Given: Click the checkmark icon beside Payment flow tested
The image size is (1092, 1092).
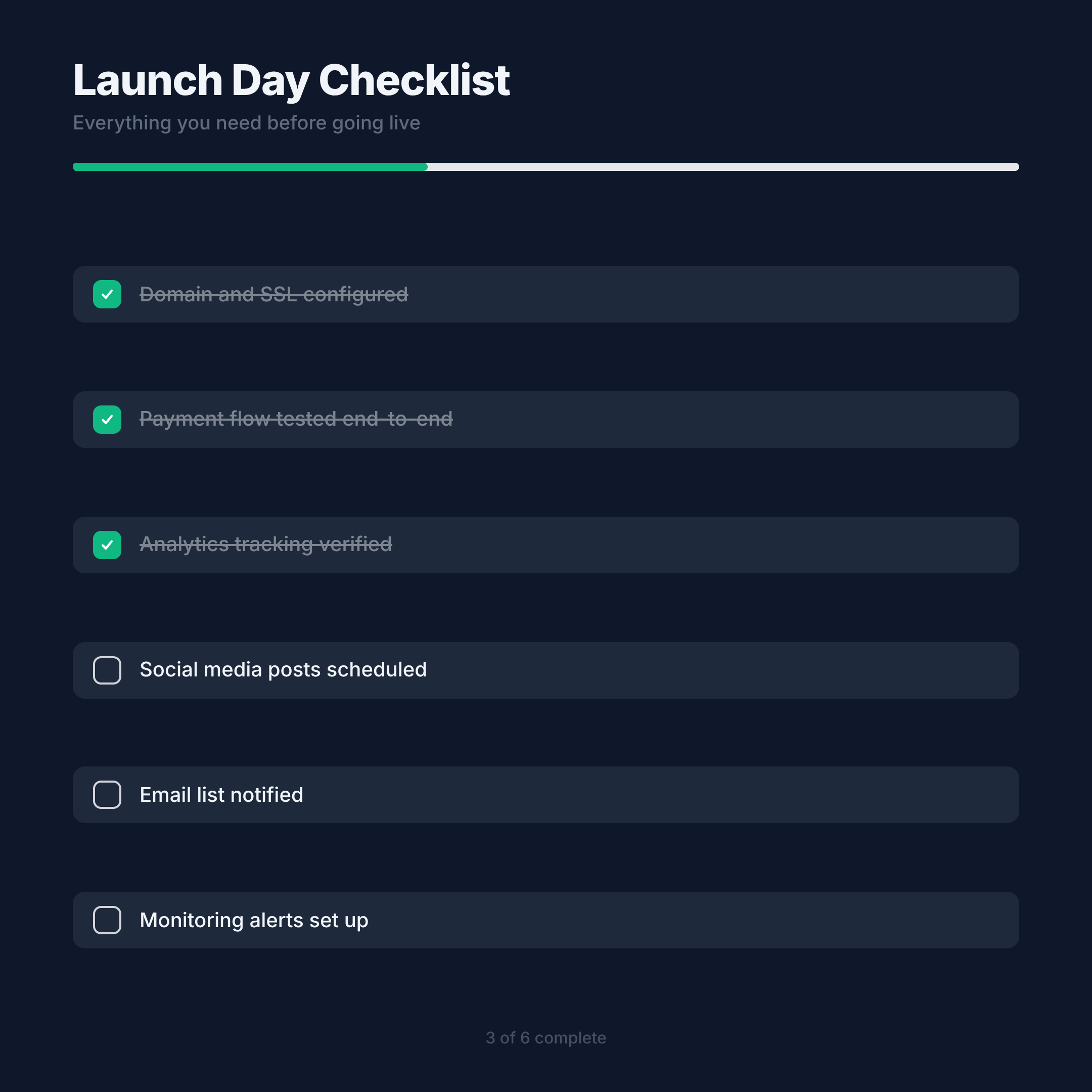Looking at the screenshot, I should pos(107,420).
